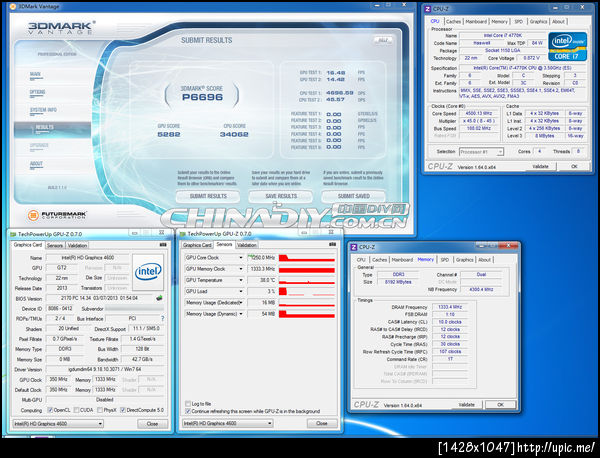Open the GPU Temperature sensor dropdown
Image resolution: width=600 pixels, height=458 pixels.
point(241,280)
